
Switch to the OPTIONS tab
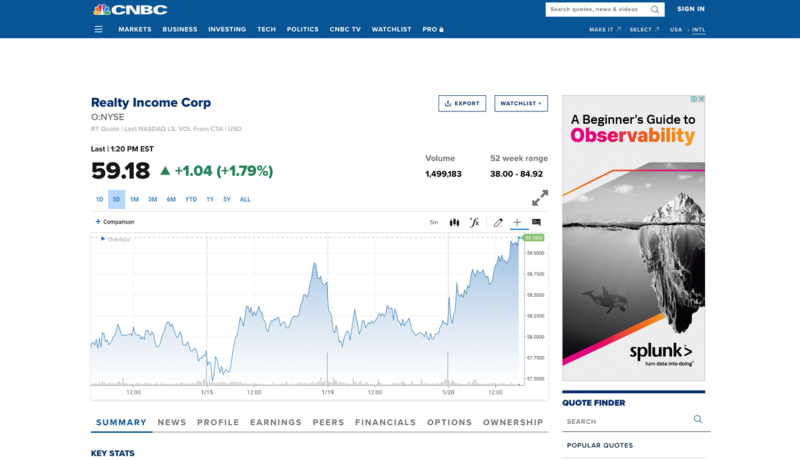(x=449, y=422)
